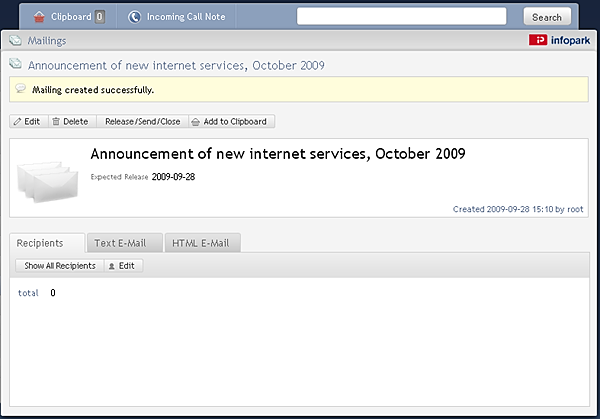Screen dimensions: 600x419
Task: Click into the search input field
Action: click(x=401, y=16)
